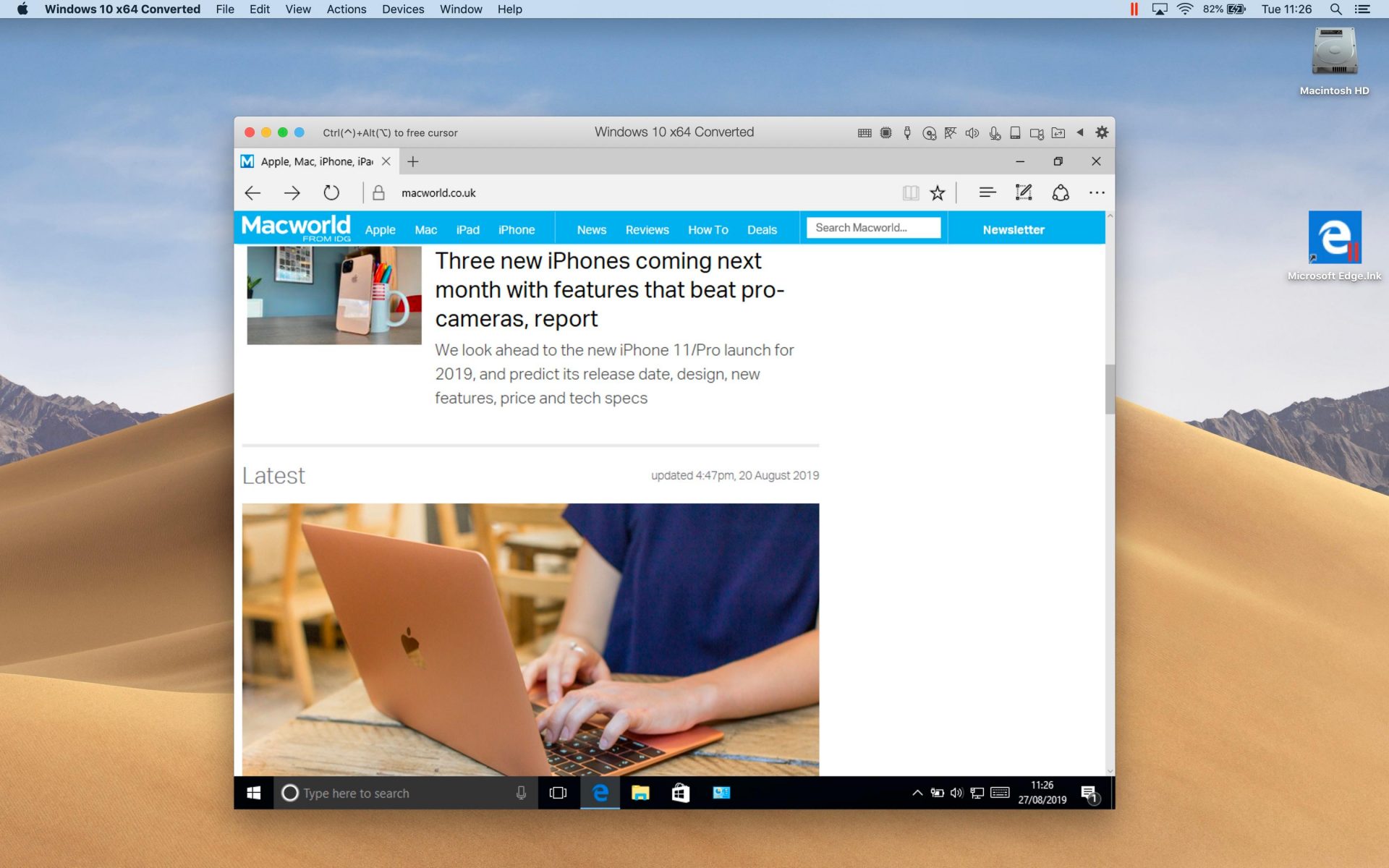Open Spotlight search in macOS menu bar
The height and width of the screenshot is (868, 1389).
1336,9
